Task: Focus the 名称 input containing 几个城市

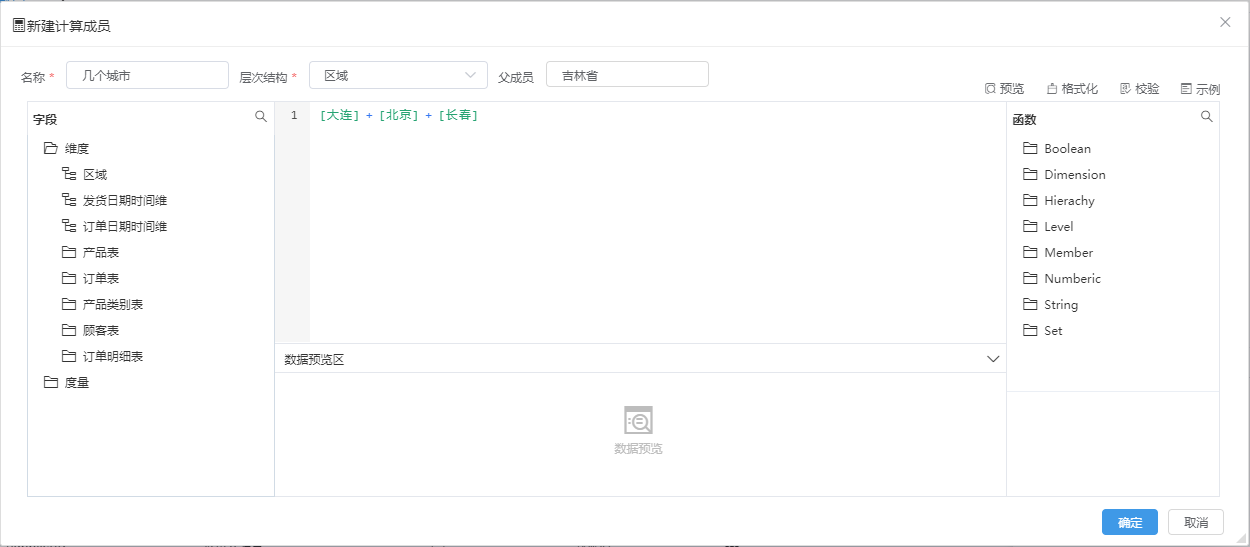Action: click(x=147, y=75)
